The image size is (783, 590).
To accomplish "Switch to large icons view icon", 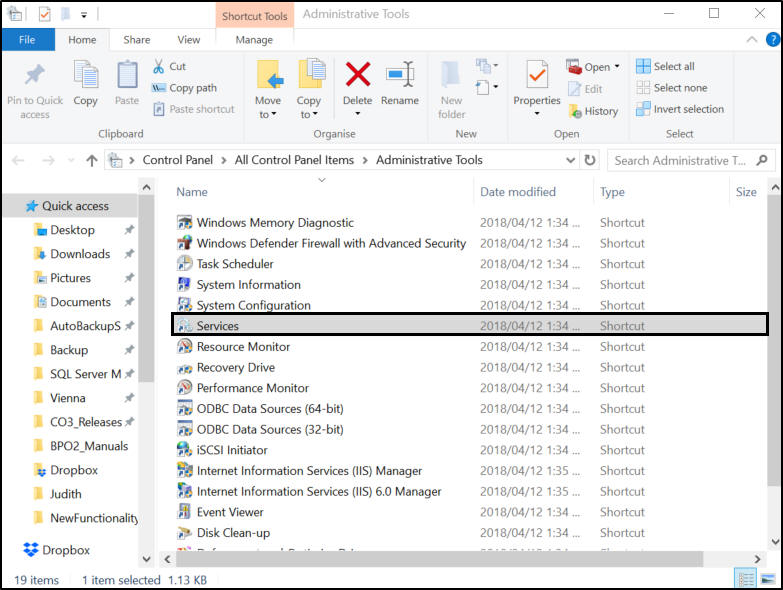I will (x=767, y=579).
